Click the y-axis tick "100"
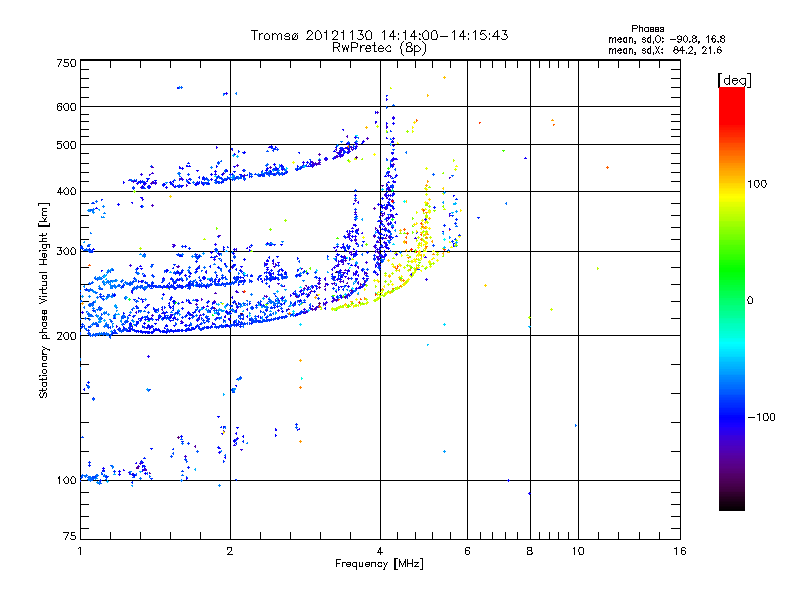Image resolution: width=800 pixels, height=600 pixels. 67,481
